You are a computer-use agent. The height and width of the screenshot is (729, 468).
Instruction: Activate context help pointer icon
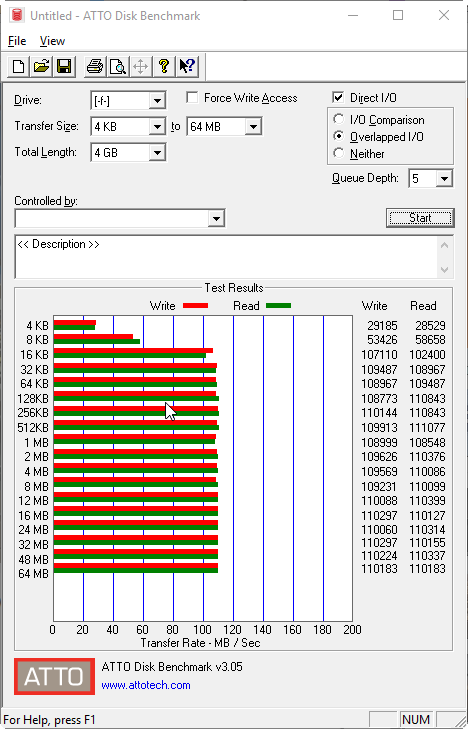[x=187, y=66]
